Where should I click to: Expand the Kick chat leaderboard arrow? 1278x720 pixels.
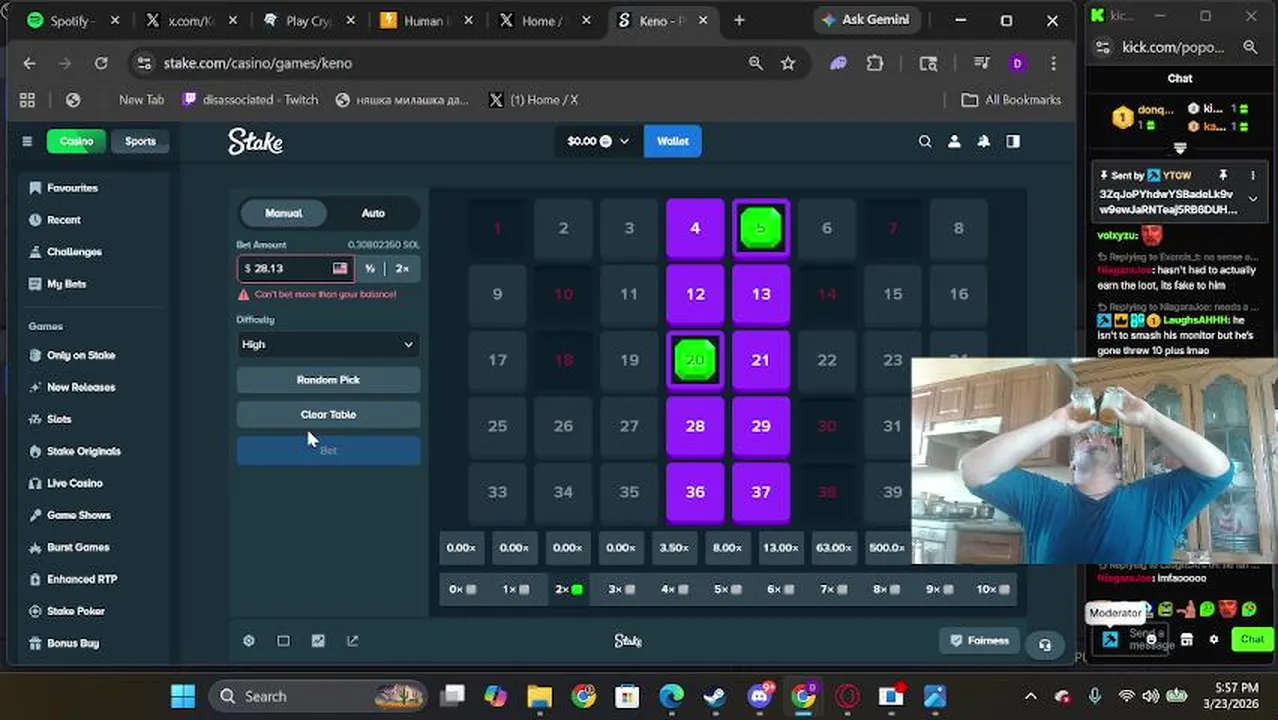point(1180,149)
